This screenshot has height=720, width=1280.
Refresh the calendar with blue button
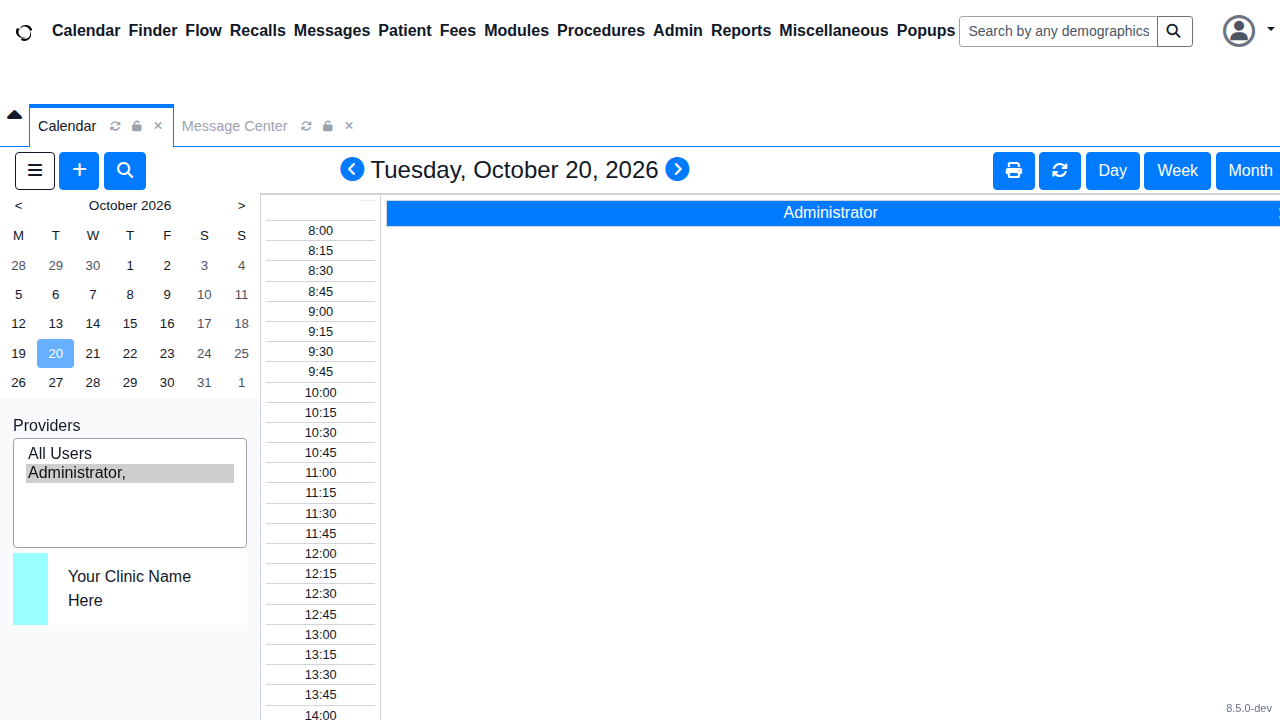(x=1060, y=171)
